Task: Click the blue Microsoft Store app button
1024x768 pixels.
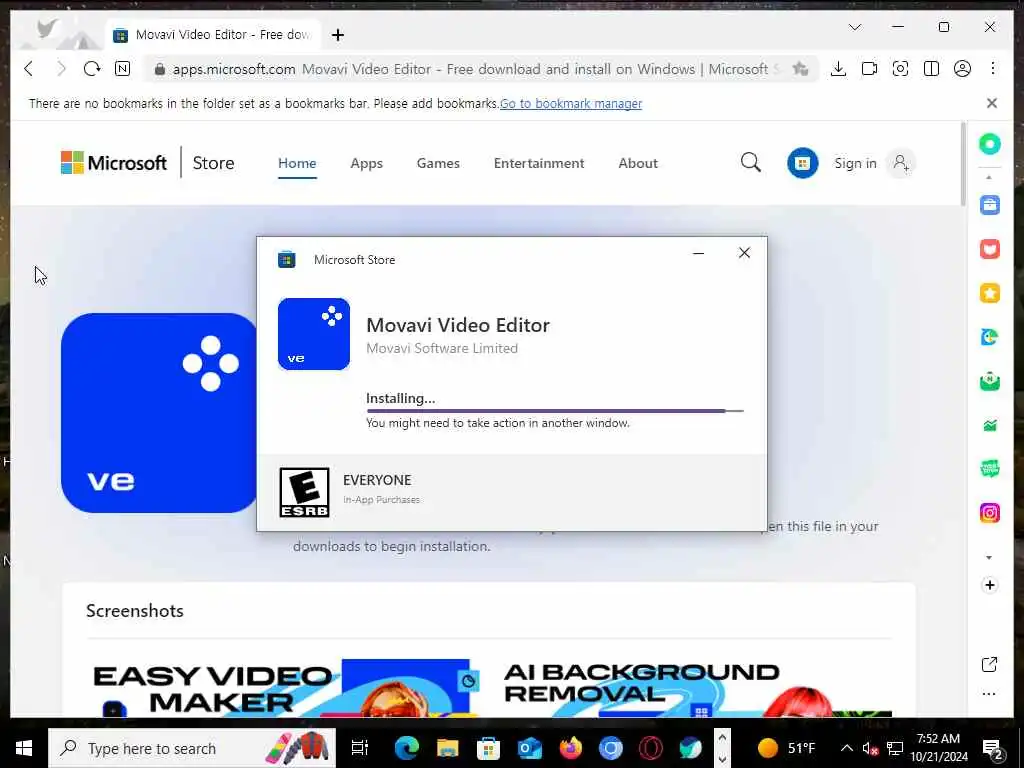Action: coord(803,163)
